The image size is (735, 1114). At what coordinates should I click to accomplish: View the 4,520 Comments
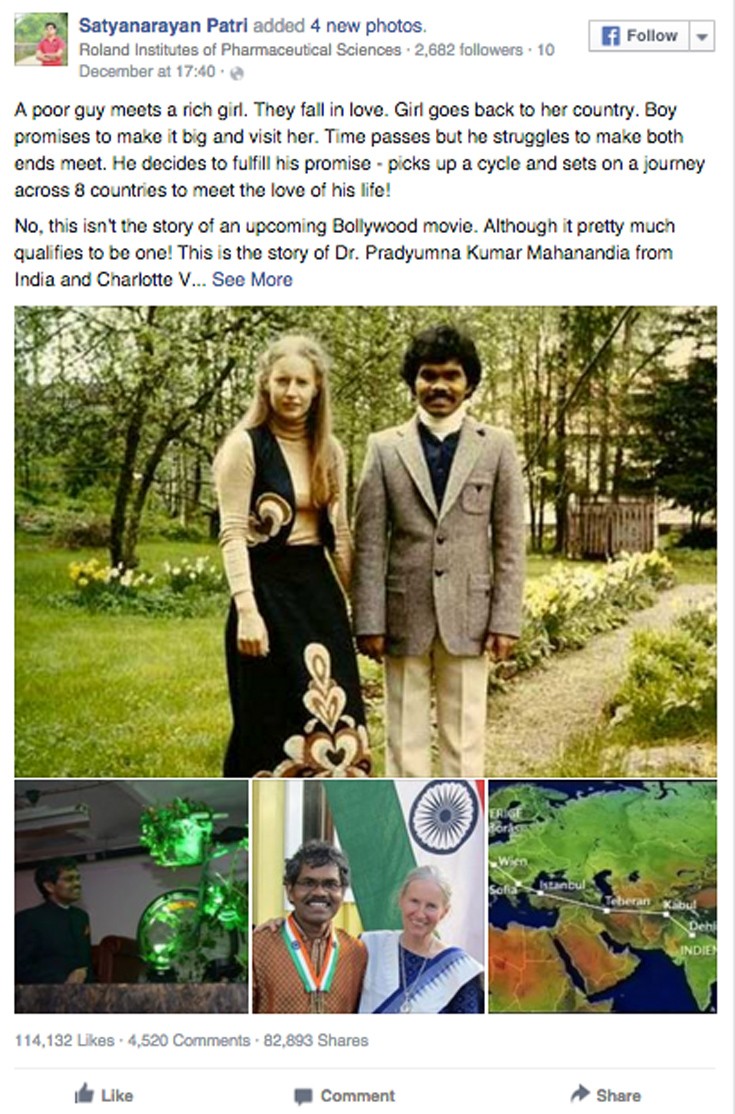pos(189,1040)
